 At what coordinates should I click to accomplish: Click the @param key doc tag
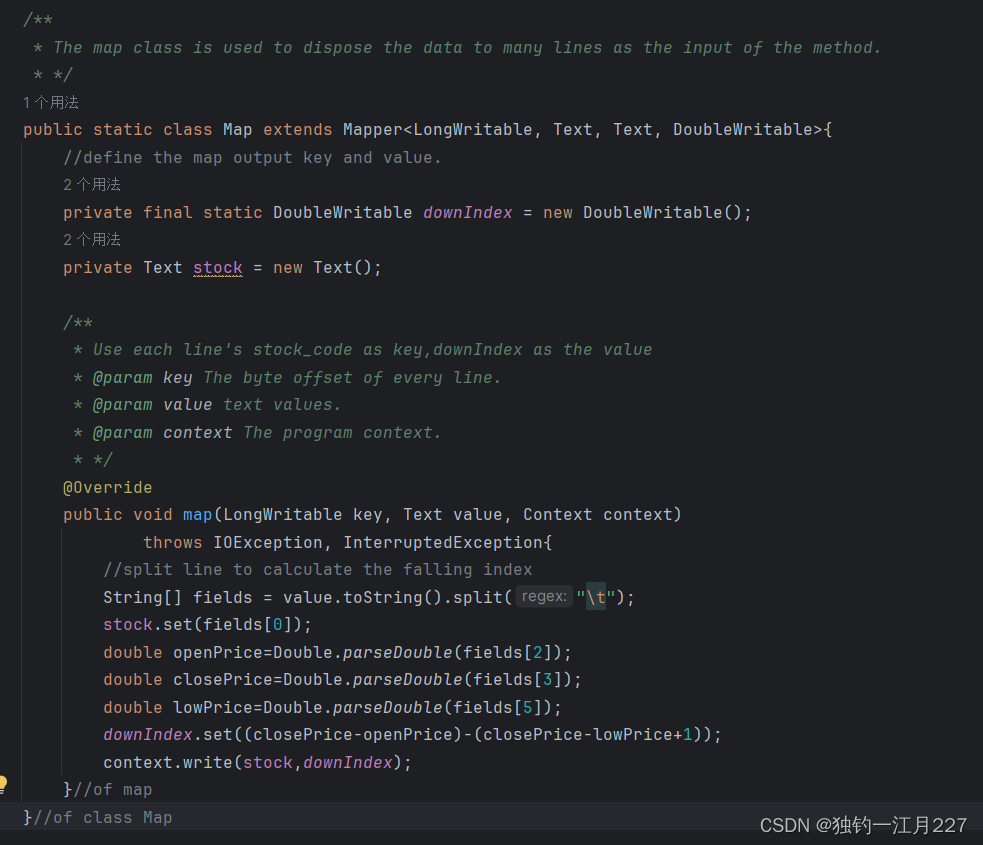[x=142, y=377]
